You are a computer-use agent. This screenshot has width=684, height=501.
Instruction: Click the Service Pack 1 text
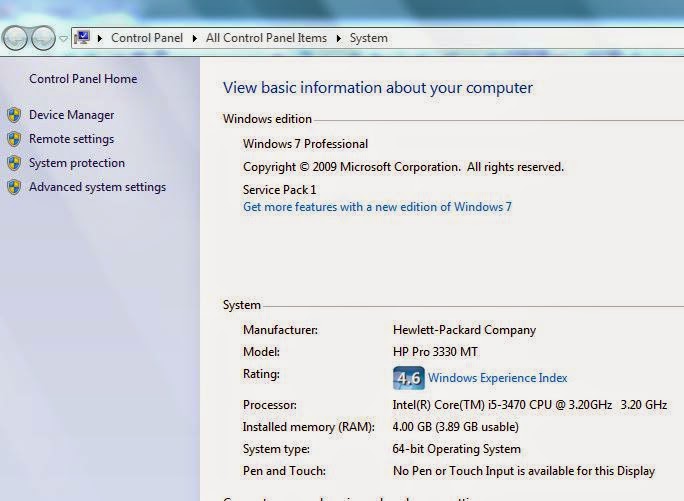click(280, 190)
